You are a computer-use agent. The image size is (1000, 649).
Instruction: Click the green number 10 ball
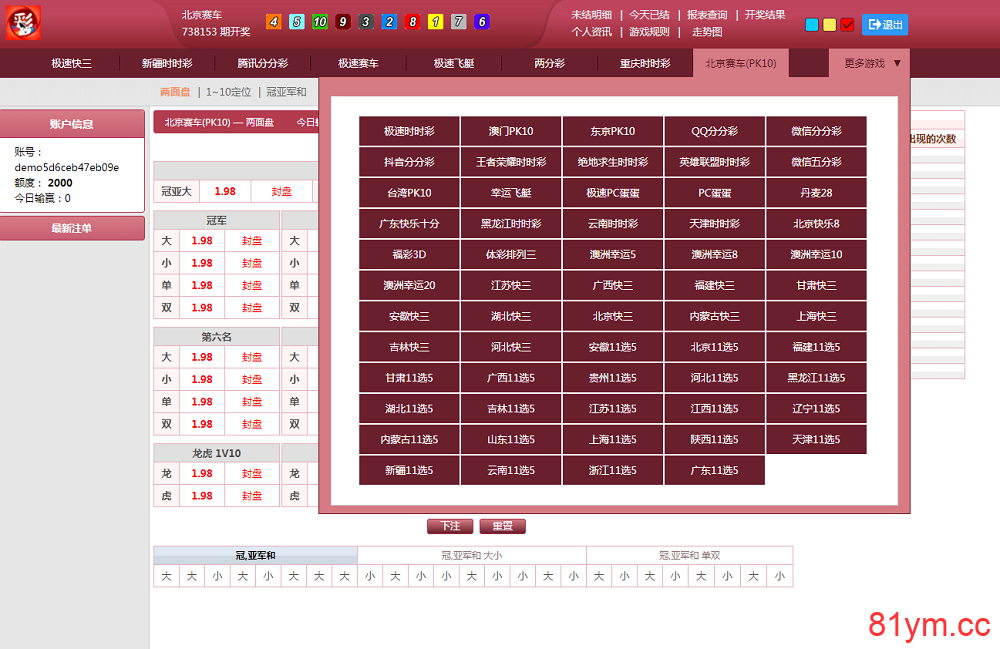(319, 22)
